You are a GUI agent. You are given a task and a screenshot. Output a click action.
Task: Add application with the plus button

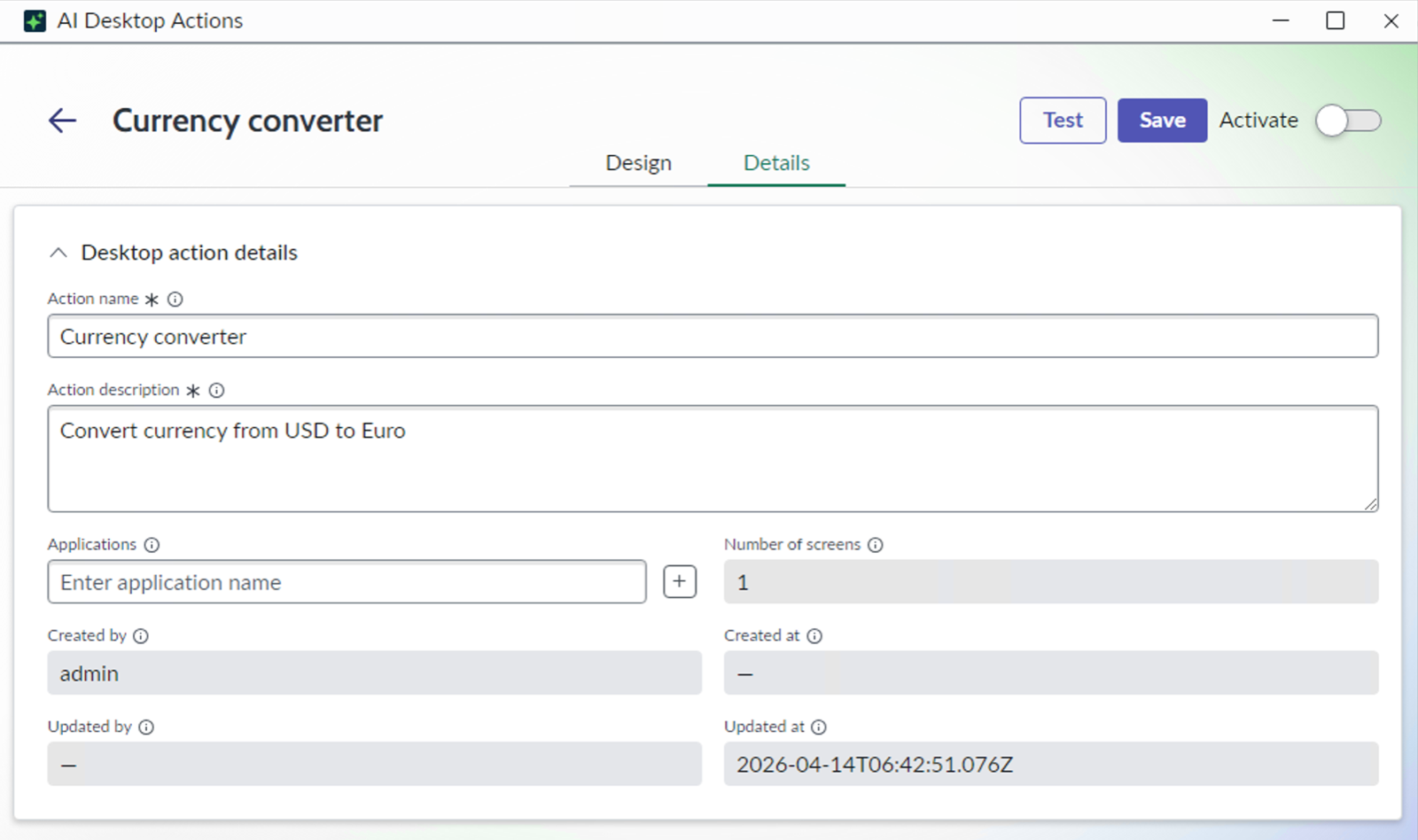click(x=680, y=582)
